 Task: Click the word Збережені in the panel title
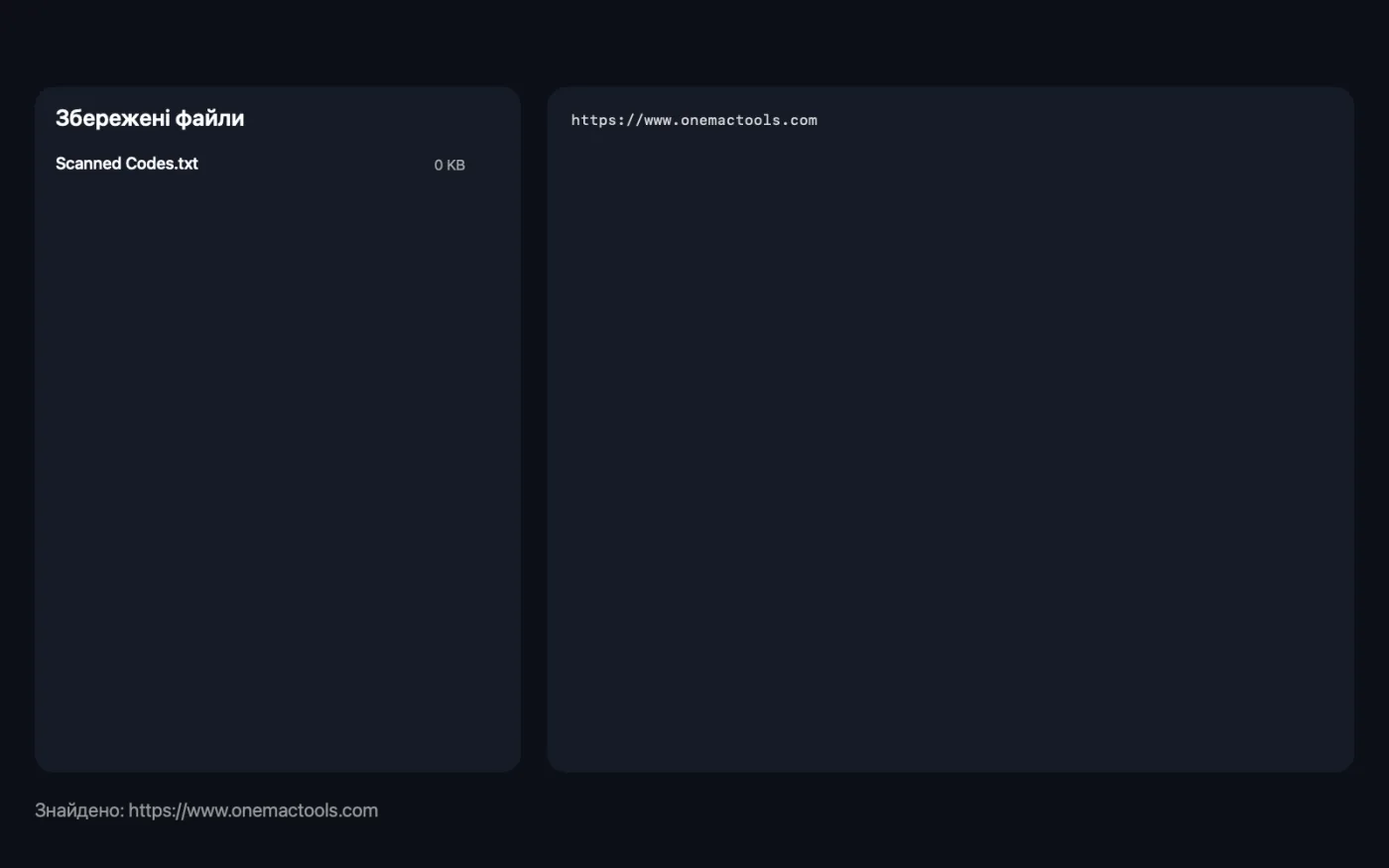[x=112, y=118]
